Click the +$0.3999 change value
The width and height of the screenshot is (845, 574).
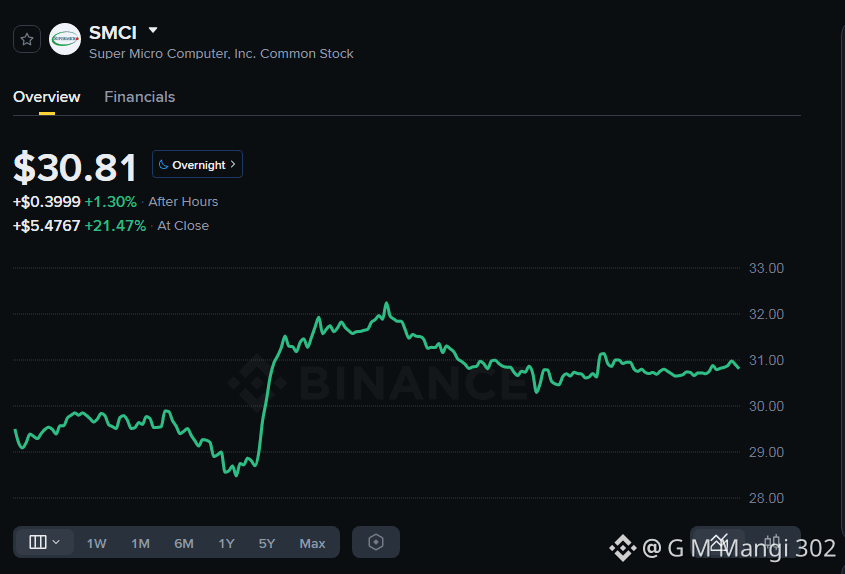click(x=47, y=202)
